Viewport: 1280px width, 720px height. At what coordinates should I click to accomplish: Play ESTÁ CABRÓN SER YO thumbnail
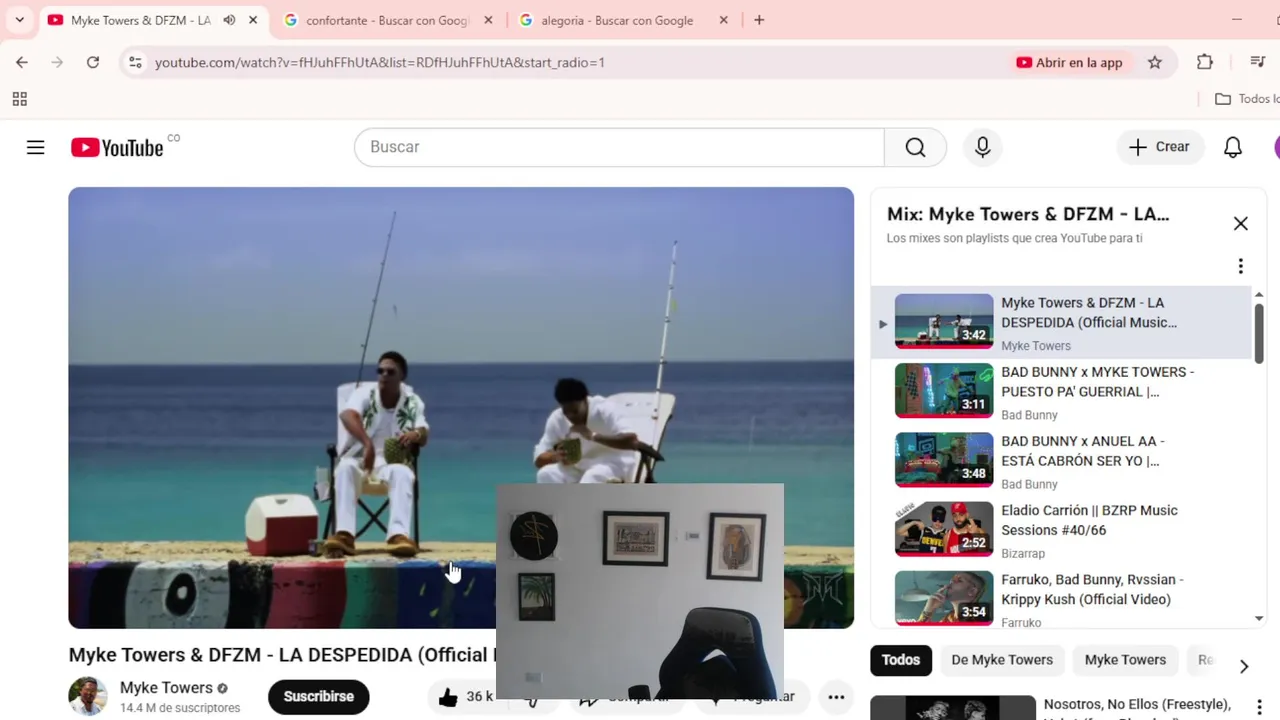944,459
